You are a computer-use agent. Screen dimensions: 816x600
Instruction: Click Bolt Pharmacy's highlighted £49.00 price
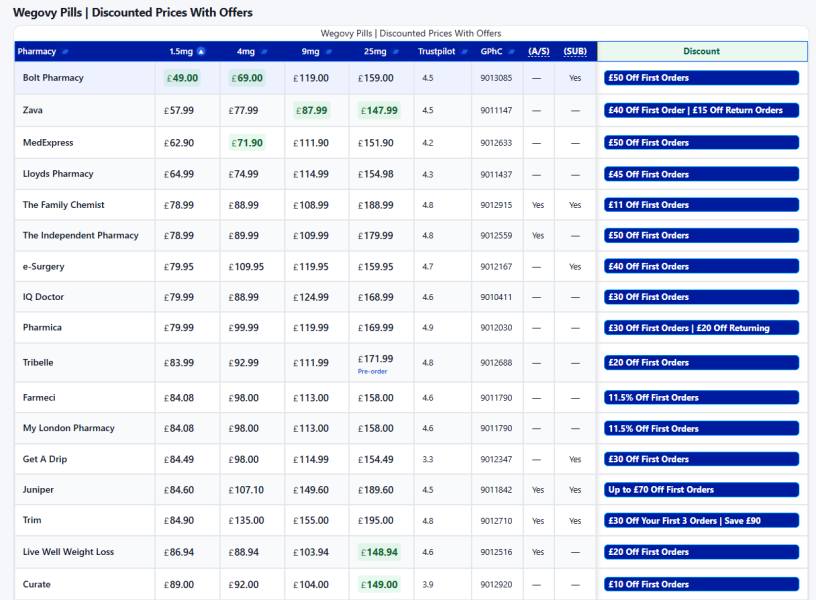[x=182, y=78]
